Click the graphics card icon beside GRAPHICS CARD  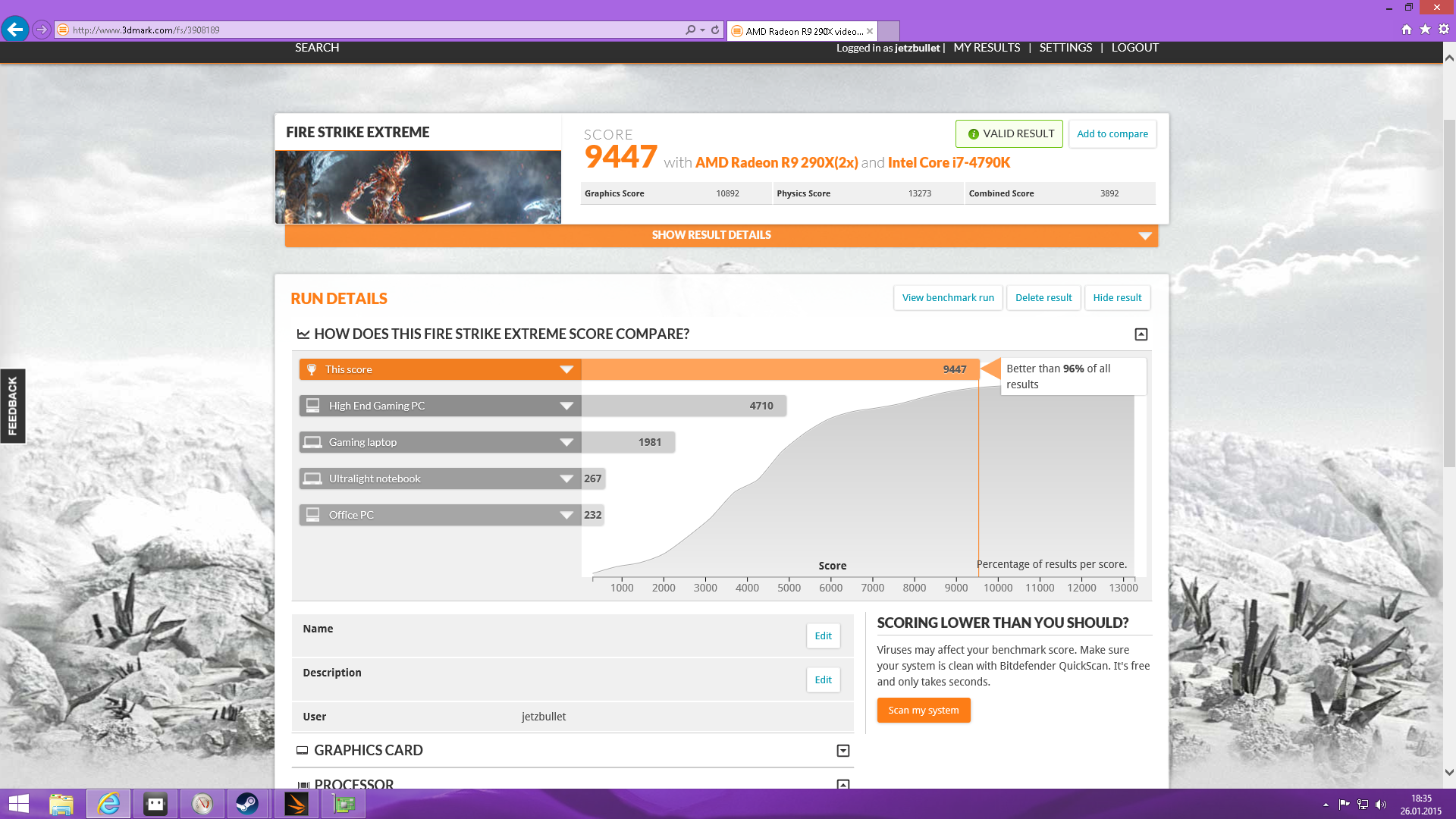(x=302, y=750)
